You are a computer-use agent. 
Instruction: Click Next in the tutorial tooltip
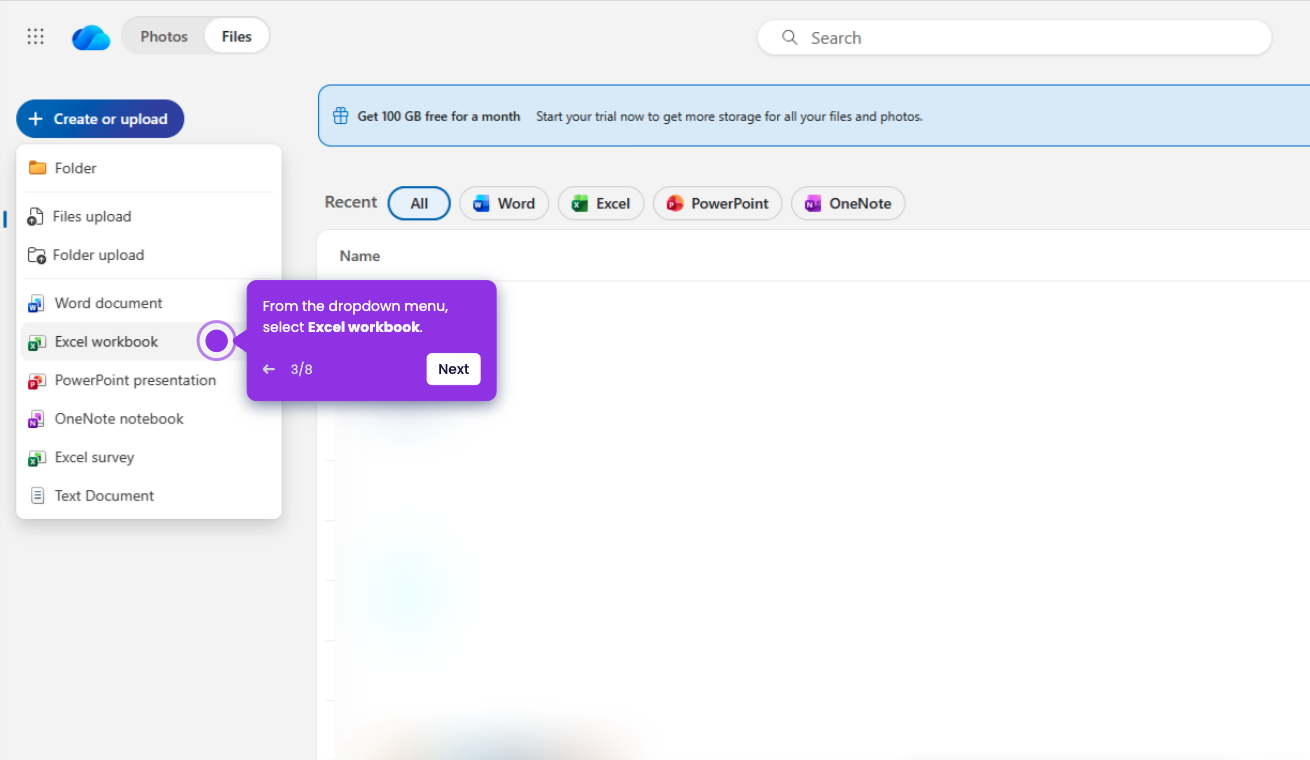454,370
